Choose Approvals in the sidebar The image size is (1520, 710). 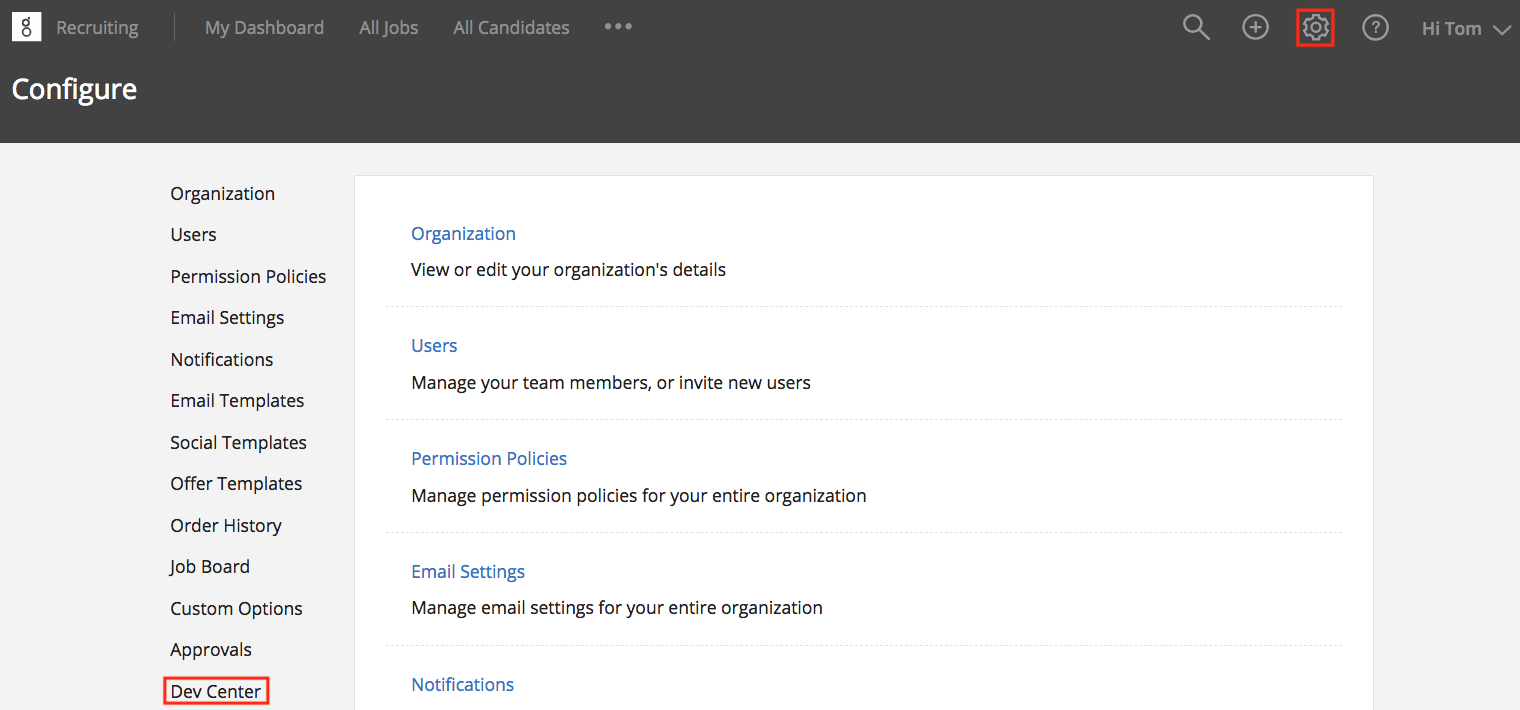pos(211,649)
